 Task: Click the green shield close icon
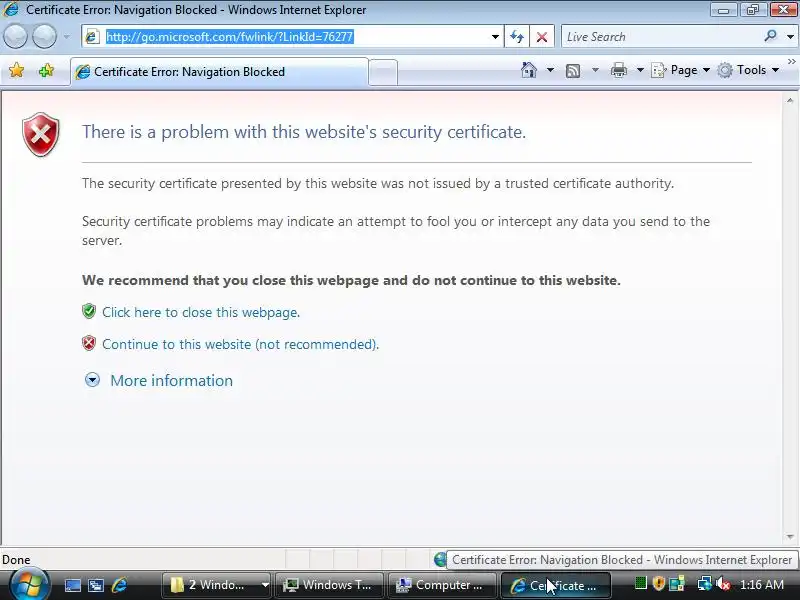89,311
